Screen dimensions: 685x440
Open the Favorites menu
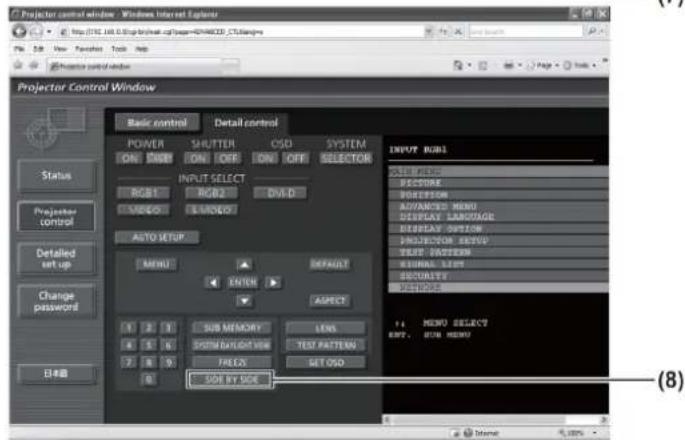tap(89, 49)
